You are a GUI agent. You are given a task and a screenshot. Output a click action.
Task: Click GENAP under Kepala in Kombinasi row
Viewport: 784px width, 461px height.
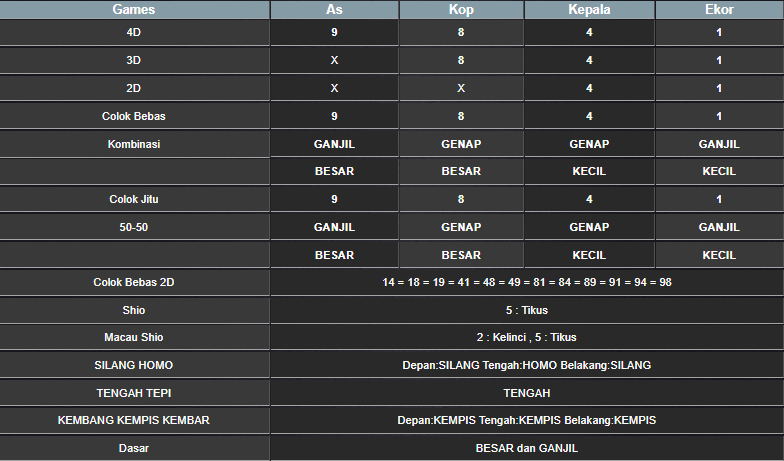point(589,144)
